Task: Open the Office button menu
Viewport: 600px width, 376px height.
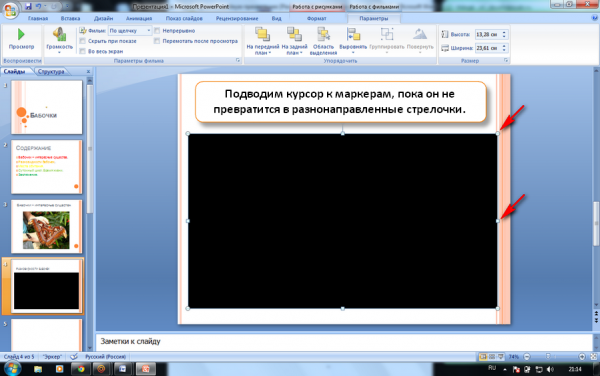Action: pyautogui.click(x=10, y=10)
